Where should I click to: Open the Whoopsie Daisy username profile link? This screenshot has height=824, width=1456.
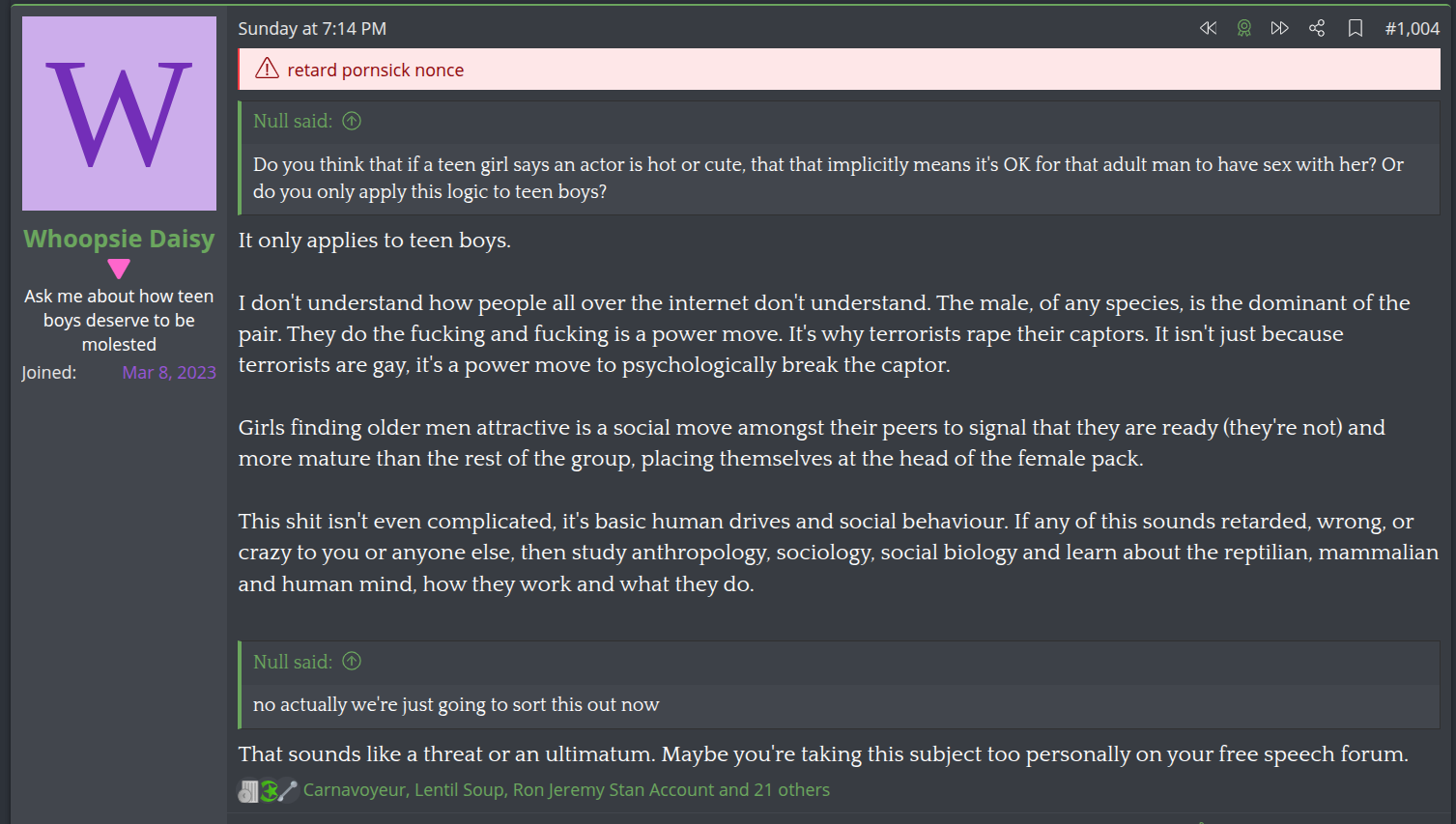coord(119,239)
